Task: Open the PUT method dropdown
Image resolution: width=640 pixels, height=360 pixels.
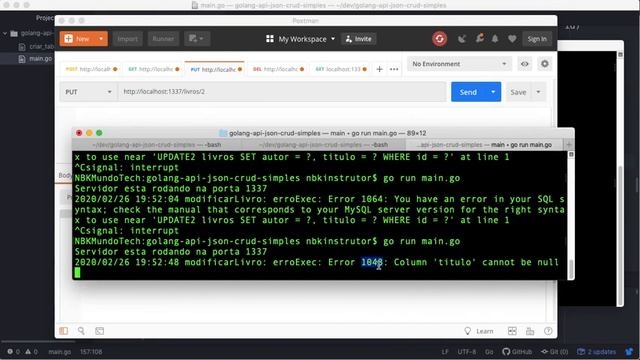Action: pos(88,92)
